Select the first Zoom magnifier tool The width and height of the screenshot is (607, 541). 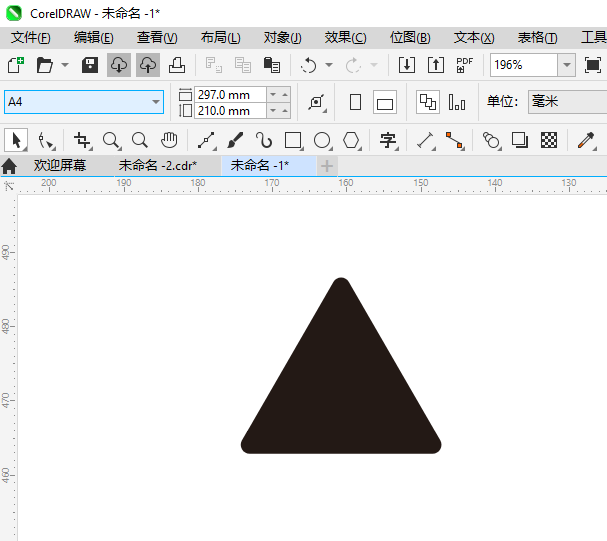111,140
